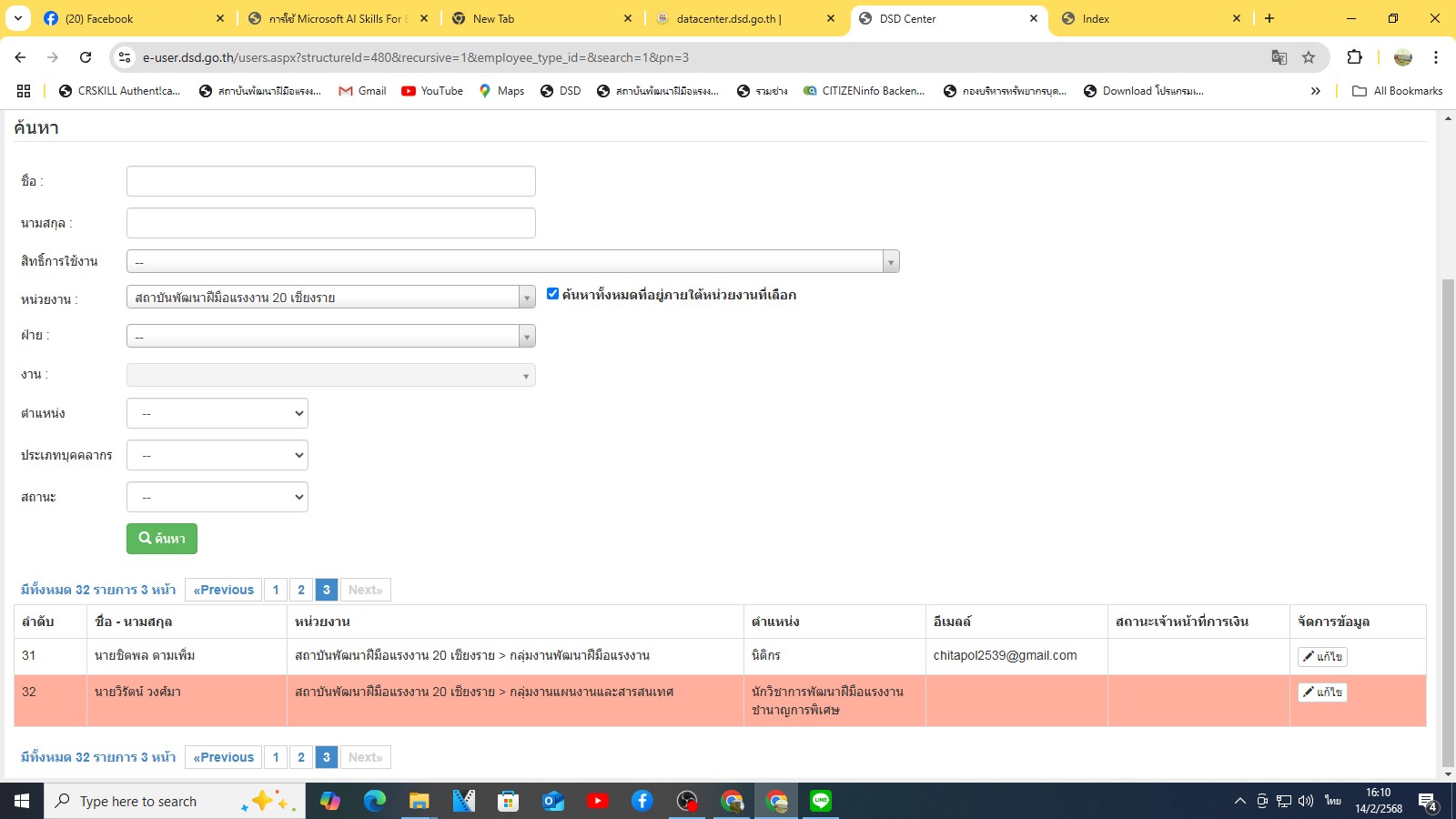Open a new browser tab with plus icon

(x=1269, y=18)
